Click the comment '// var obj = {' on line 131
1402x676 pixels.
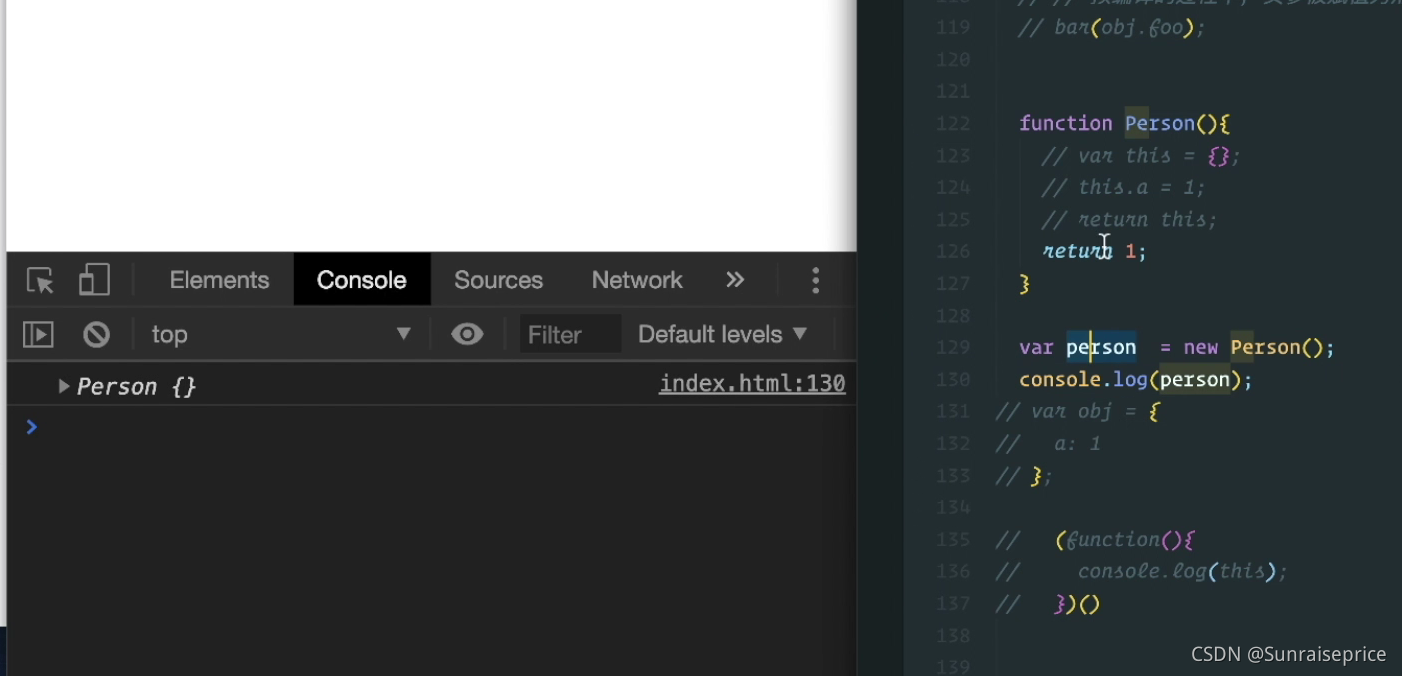click(x=1078, y=412)
